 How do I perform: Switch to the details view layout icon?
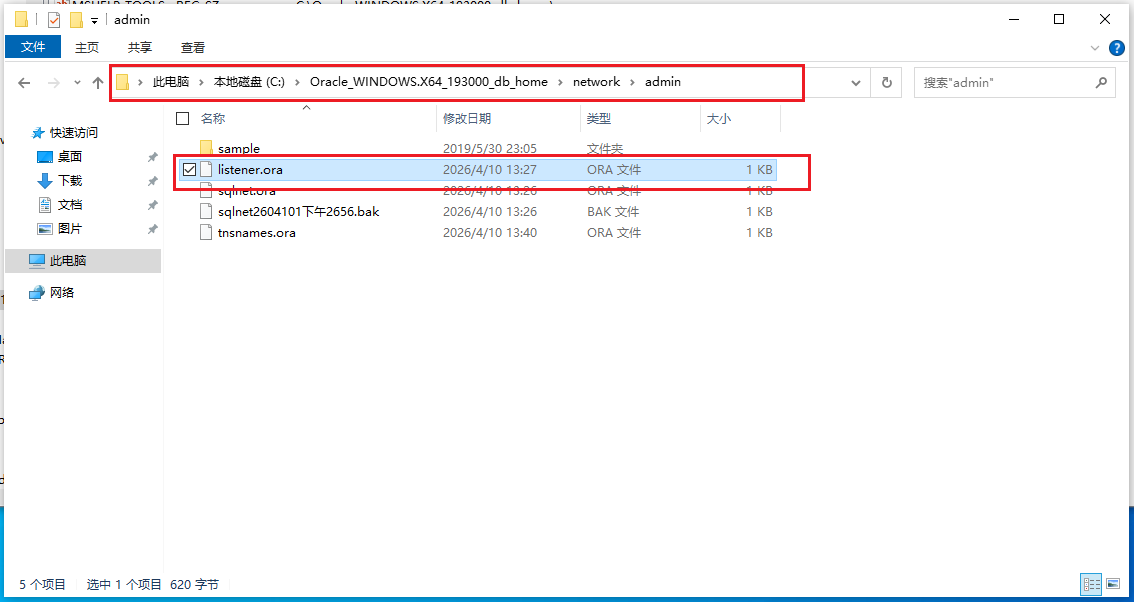[1090, 584]
